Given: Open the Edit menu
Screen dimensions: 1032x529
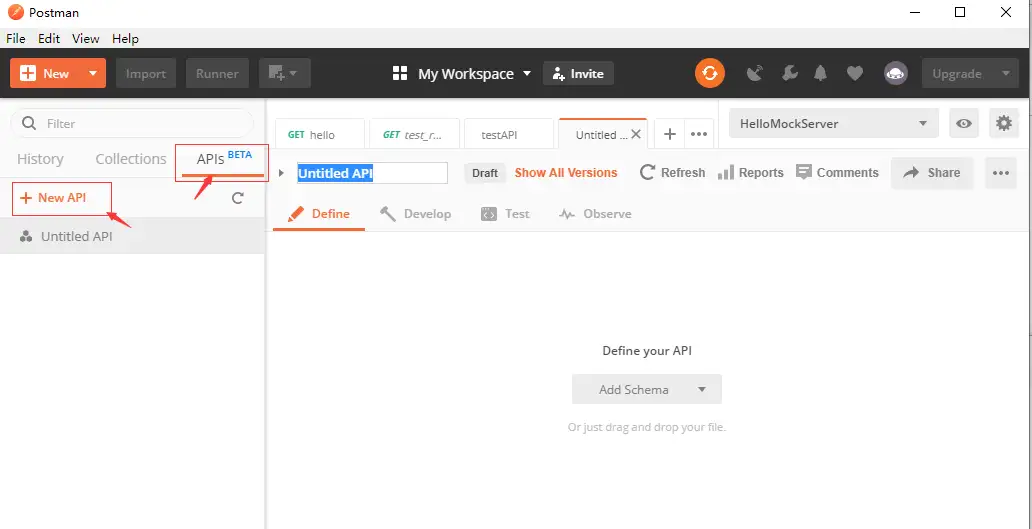Looking at the screenshot, I should 49,38.
